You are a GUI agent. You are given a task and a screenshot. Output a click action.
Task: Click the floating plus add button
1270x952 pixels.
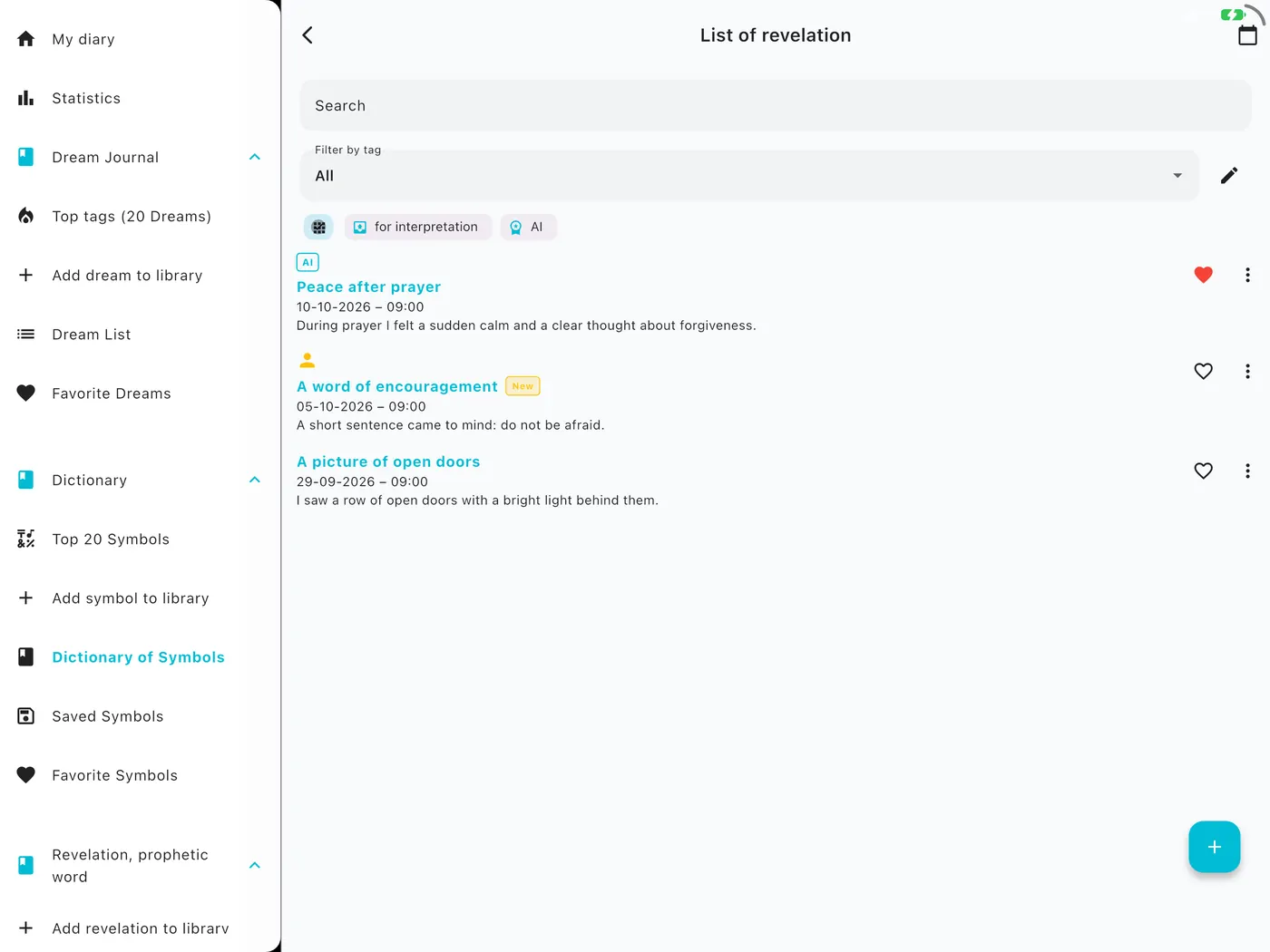1214,847
